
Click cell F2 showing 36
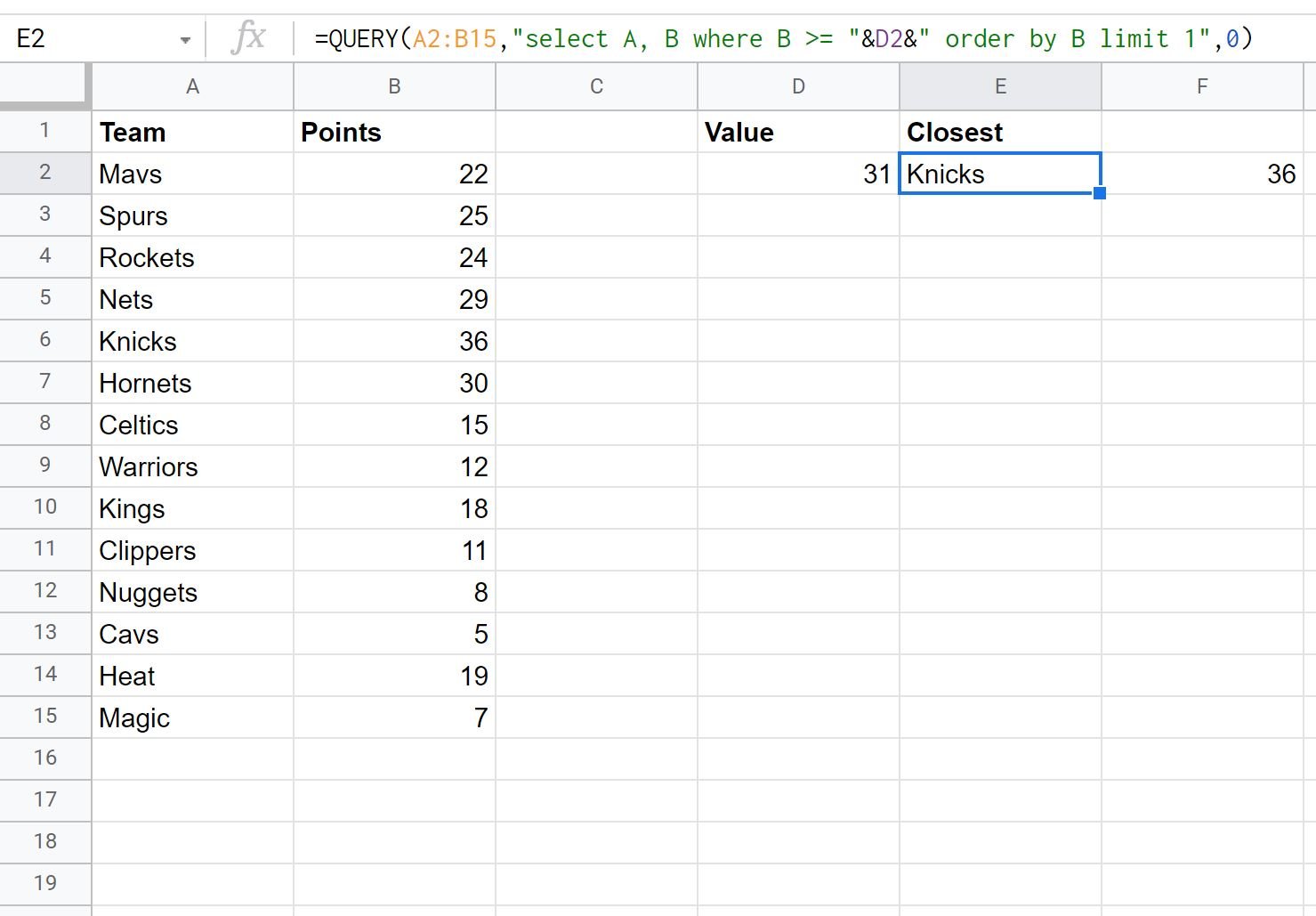click(x=1202, y=174)
